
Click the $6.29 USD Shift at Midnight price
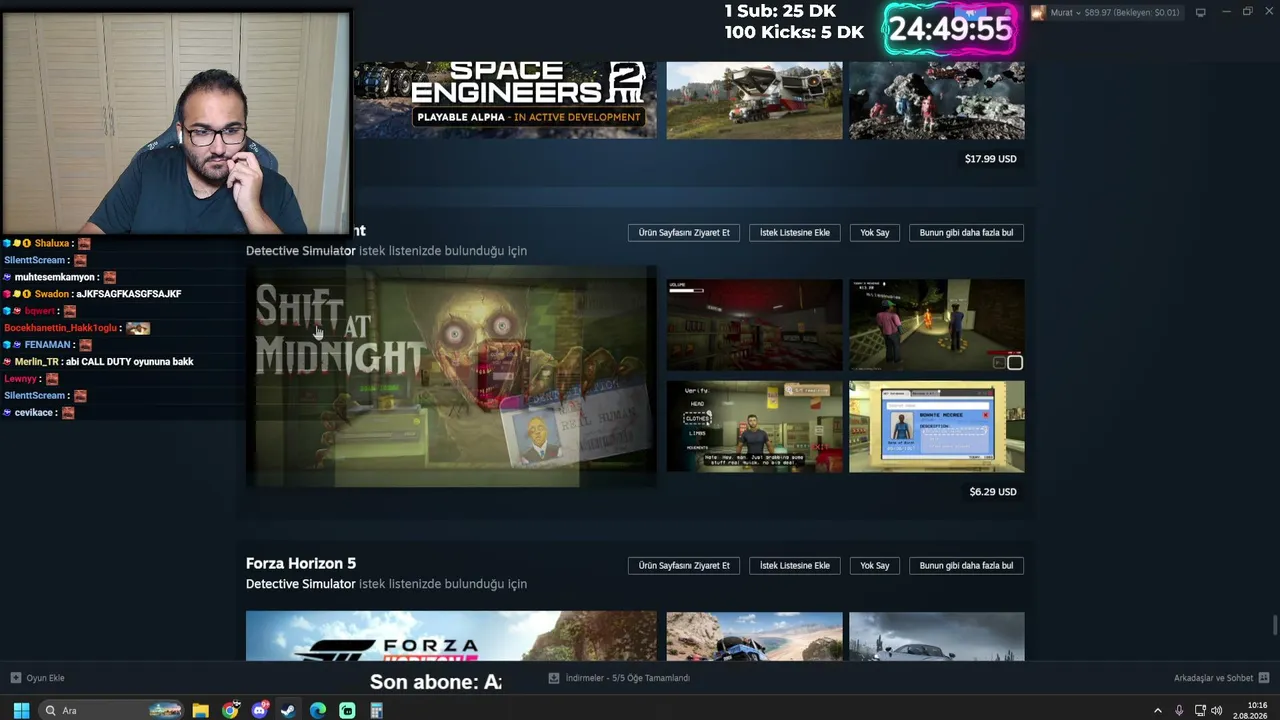993,492
